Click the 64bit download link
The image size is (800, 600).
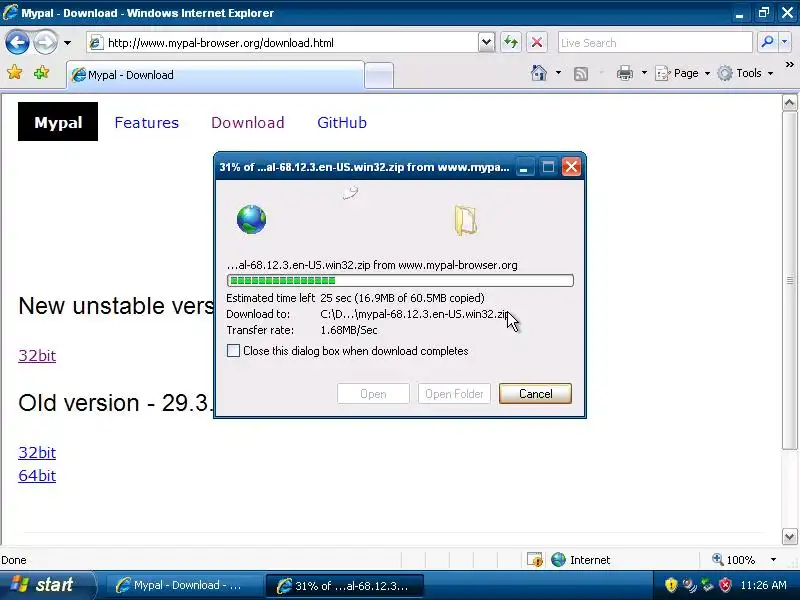[37, 476]
